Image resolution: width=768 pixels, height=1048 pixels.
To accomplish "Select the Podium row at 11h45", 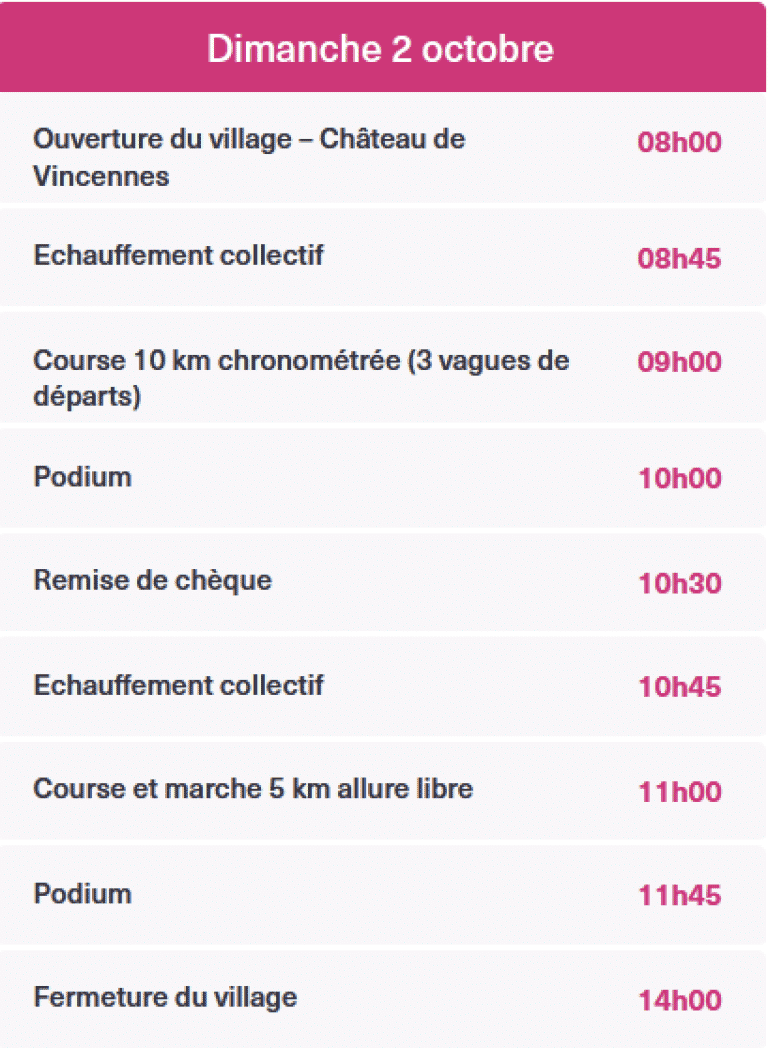I will [382, 895].
